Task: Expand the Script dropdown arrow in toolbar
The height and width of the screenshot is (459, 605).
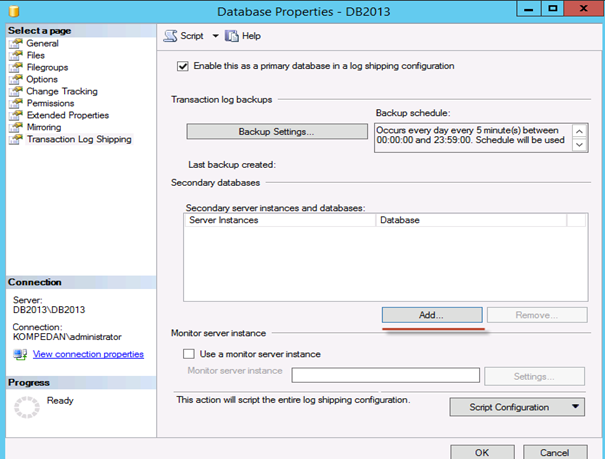Action: pyautogui.click(x=213, y=36)
